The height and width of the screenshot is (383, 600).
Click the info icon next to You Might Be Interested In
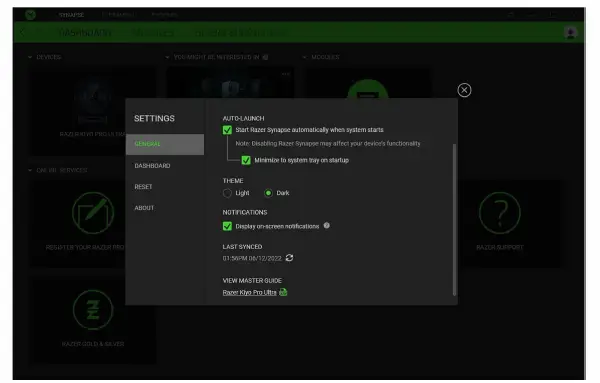point(266,57)
